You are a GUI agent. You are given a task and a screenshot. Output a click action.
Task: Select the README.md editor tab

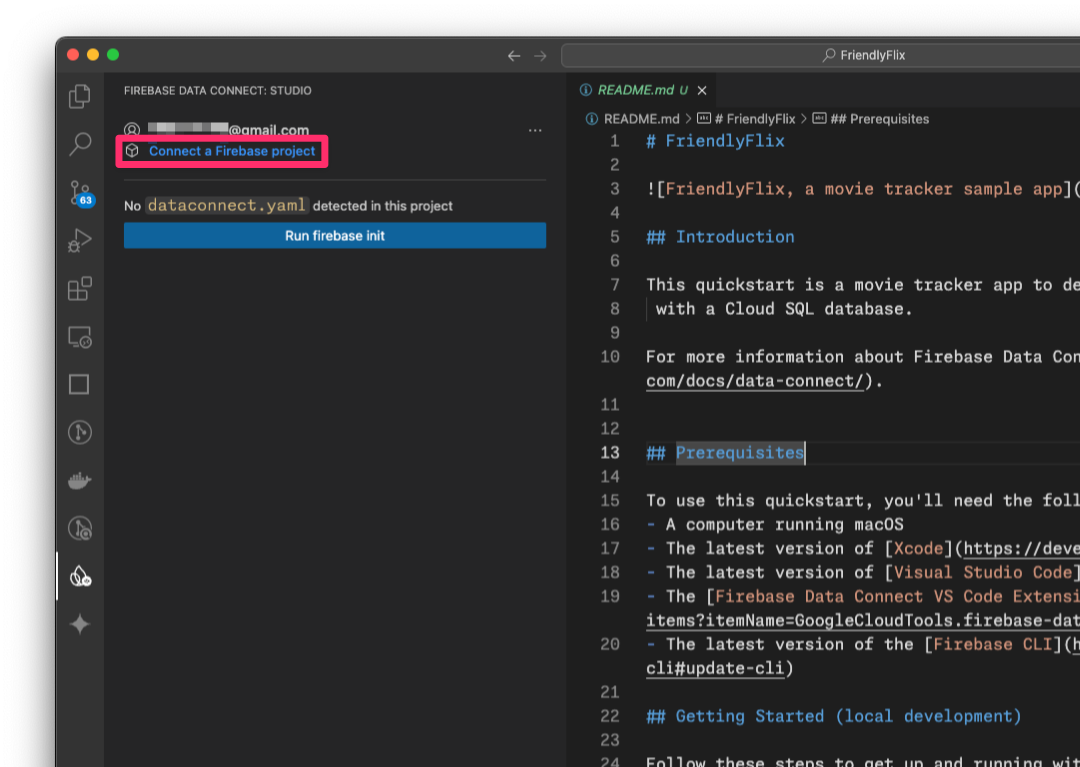click(x=635, y=90)
